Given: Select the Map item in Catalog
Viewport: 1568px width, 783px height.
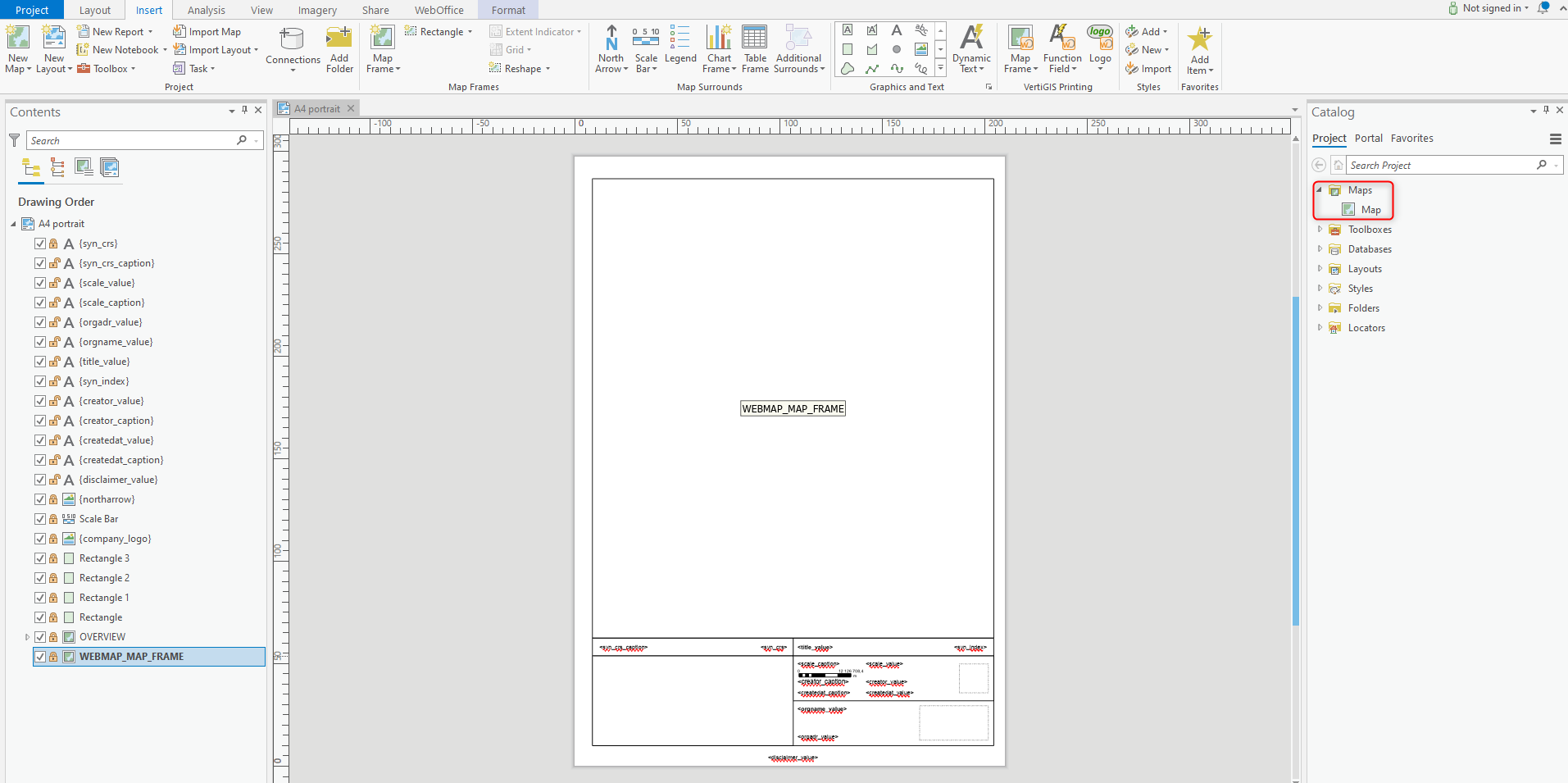Looking at the screenshot, I should (x=1361, y=210).
